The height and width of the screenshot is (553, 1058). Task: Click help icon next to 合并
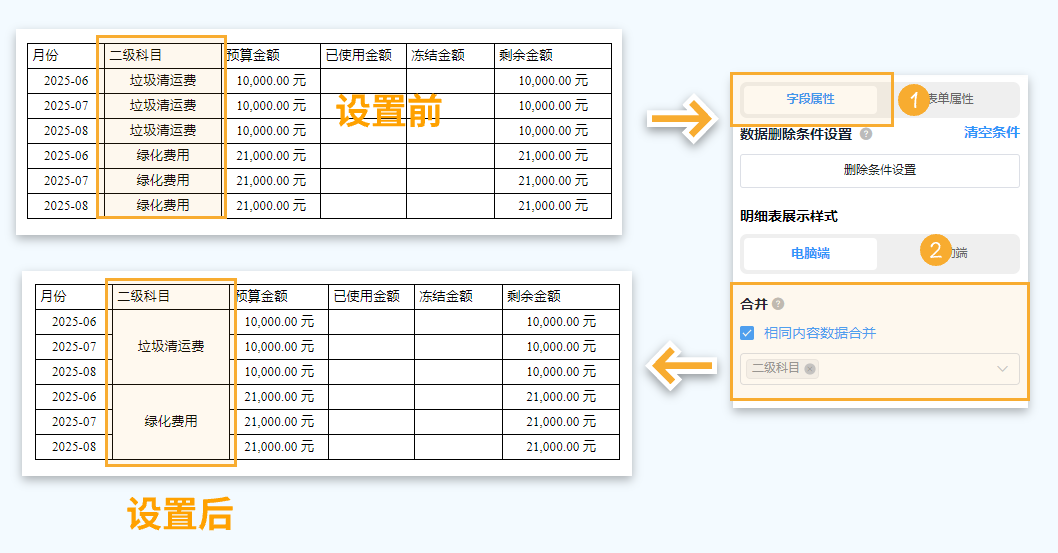(778, 304)
